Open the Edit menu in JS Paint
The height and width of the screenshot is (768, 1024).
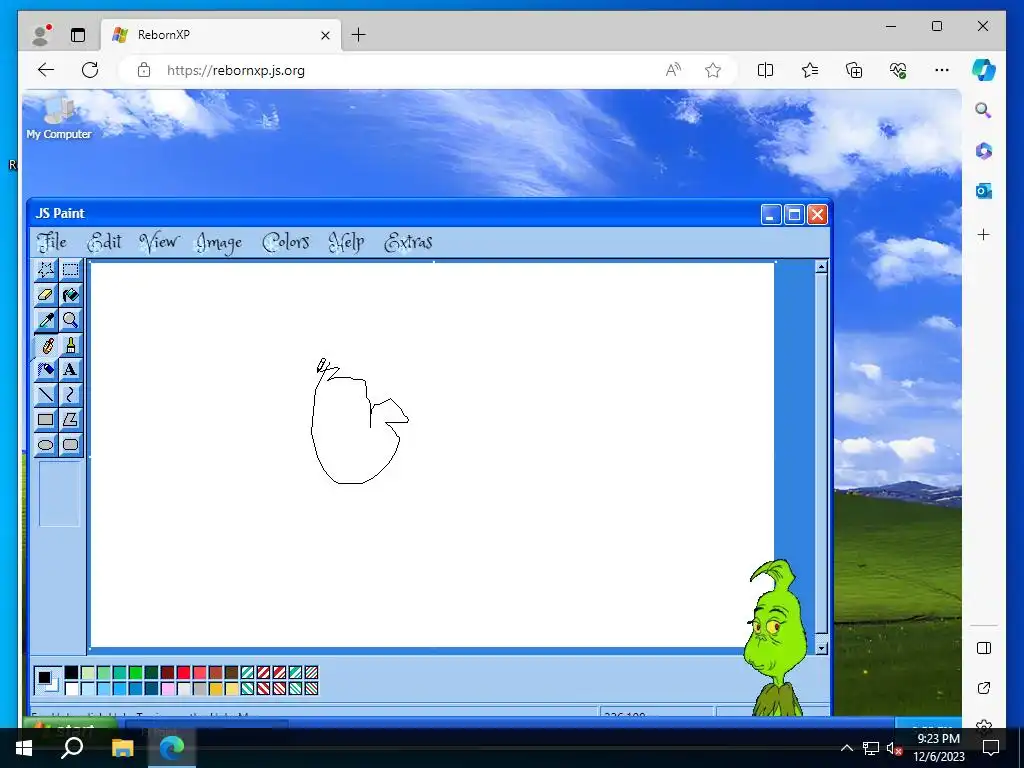[104, 242]
